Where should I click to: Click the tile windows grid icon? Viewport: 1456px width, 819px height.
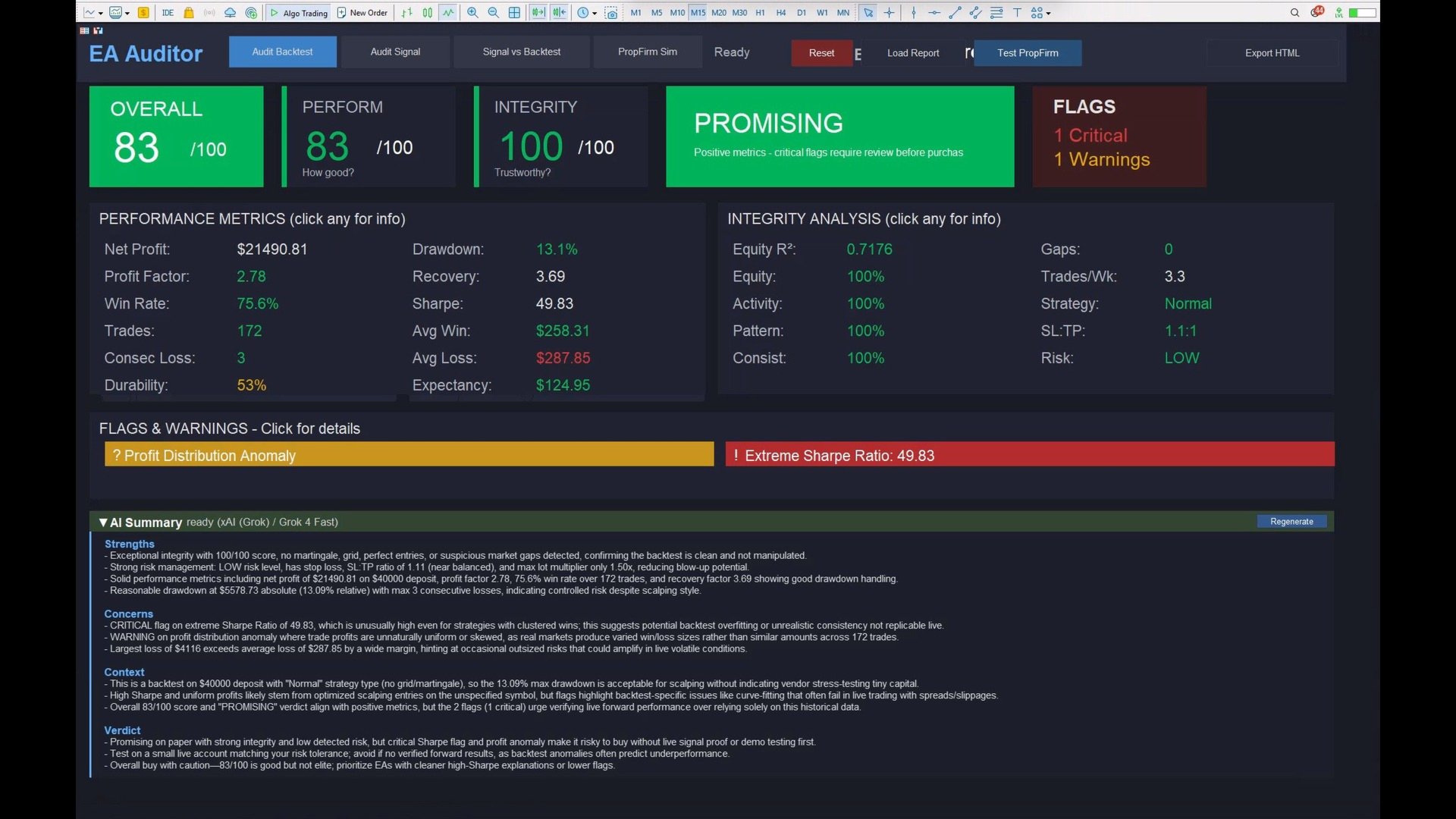click(514, 12)
